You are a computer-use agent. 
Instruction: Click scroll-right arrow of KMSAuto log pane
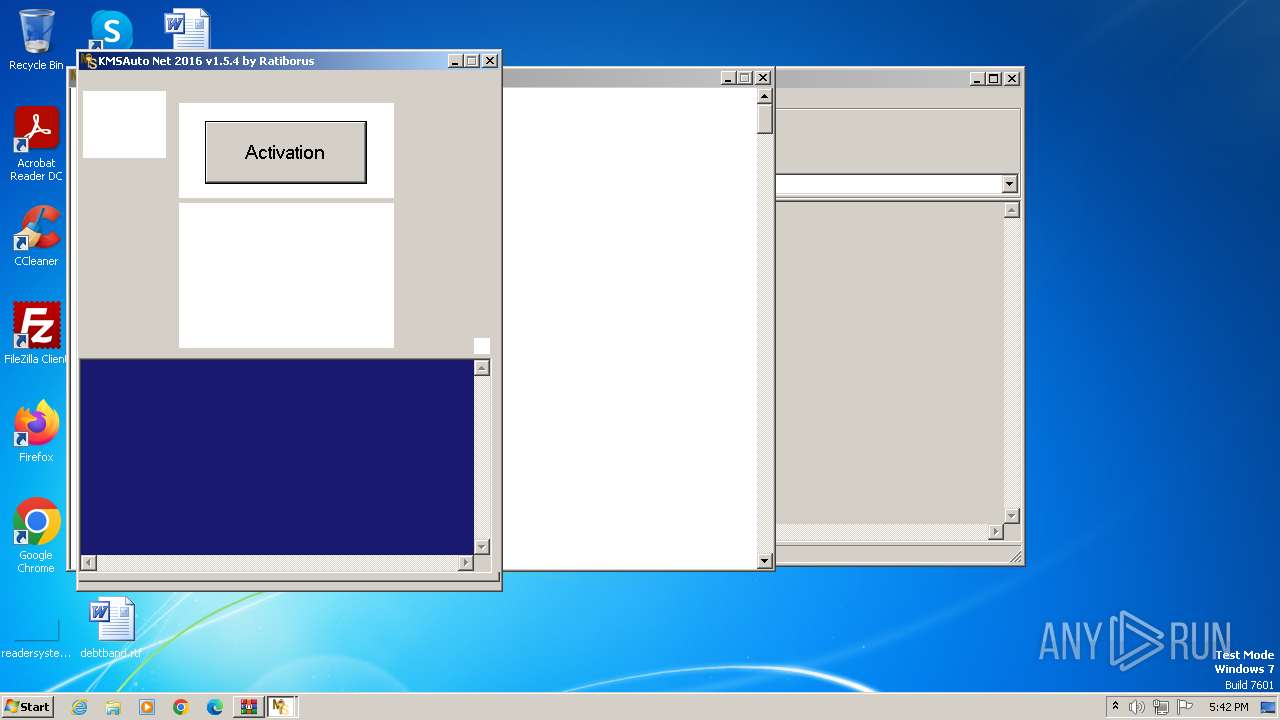pyautogui.click(x=465, y=563)
